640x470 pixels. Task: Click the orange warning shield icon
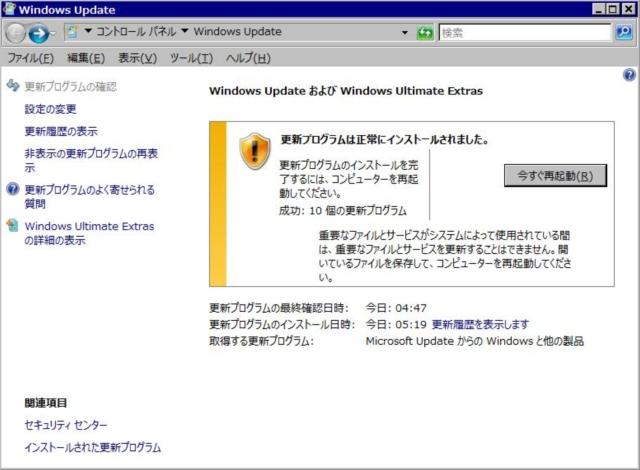(x=255, y=151)
